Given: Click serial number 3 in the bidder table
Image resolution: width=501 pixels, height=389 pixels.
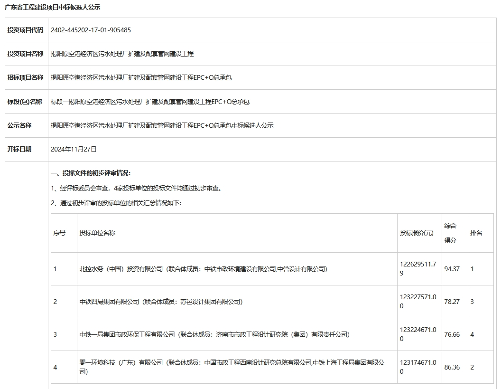Looking at the screenshot, I should tap(55, 334).
